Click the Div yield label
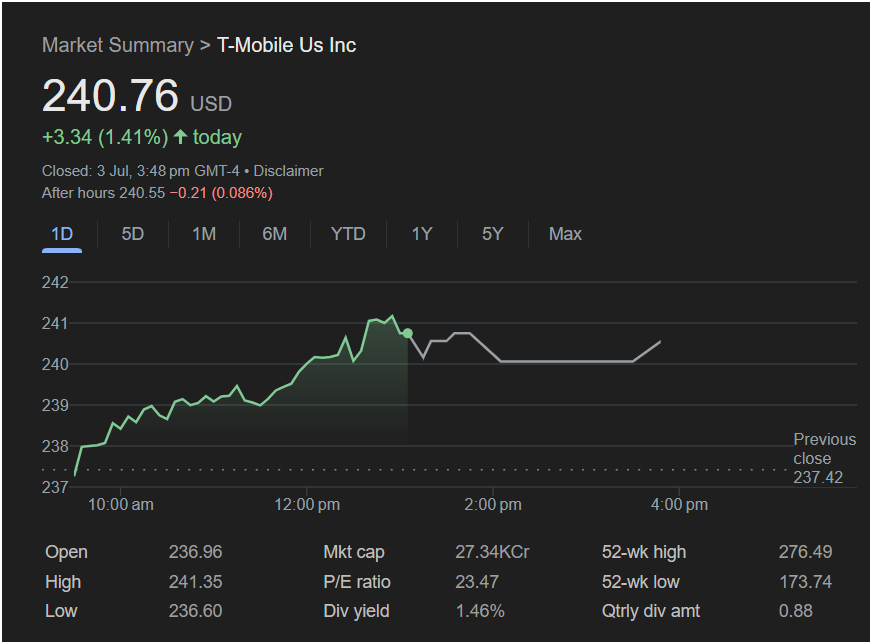This screenshot has height=644, width=872. tap(356, 611)
